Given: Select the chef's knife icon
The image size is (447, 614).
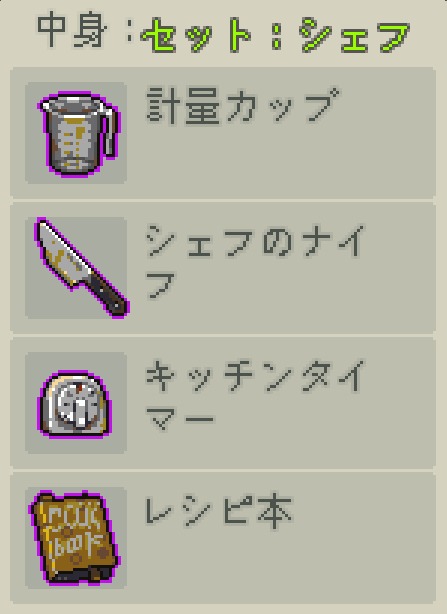Looking at the screenshot, I should pos(82,267).
